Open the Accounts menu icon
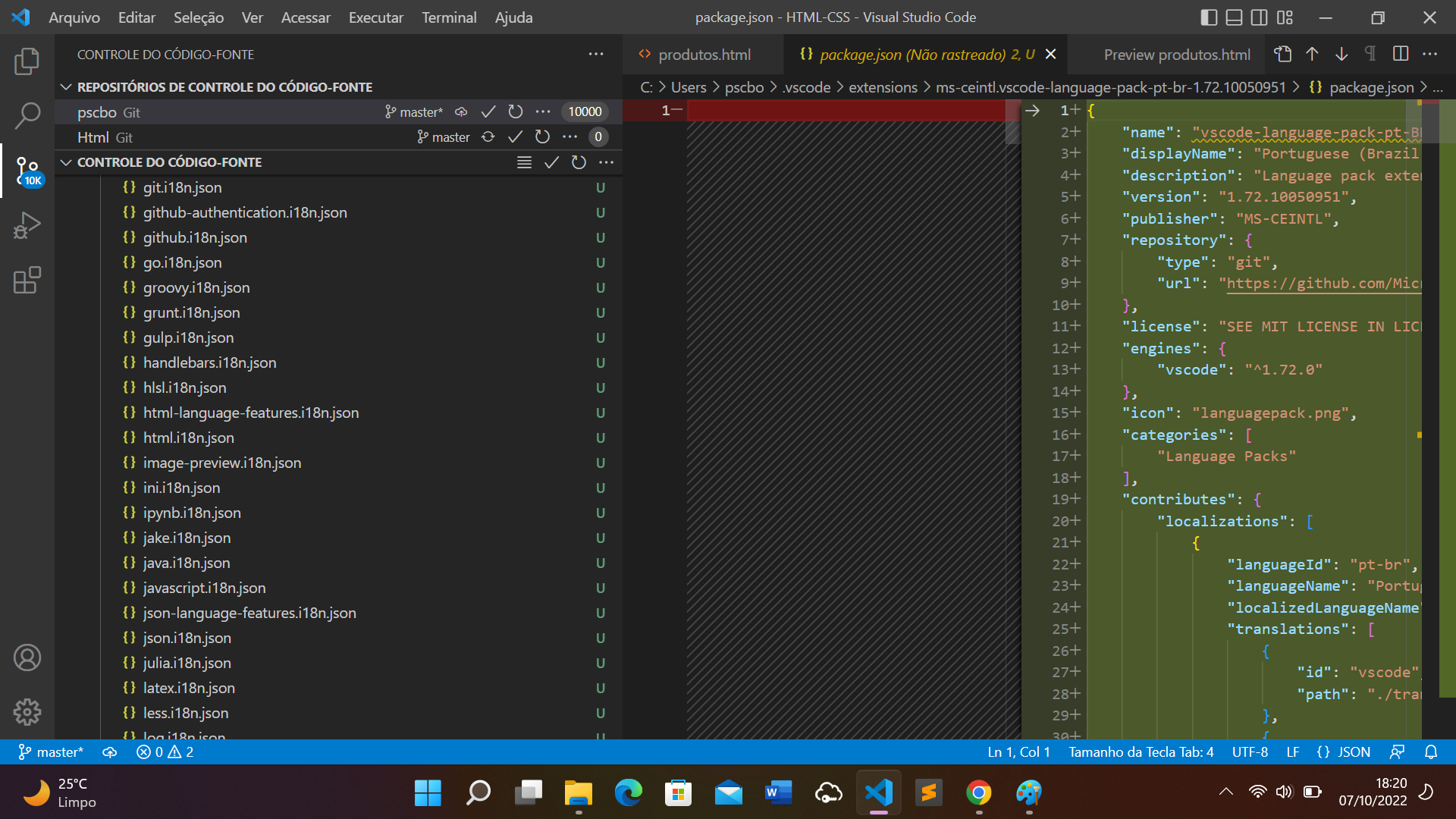The width and height of the screenshot is (1456, 819). pos(27,657)
